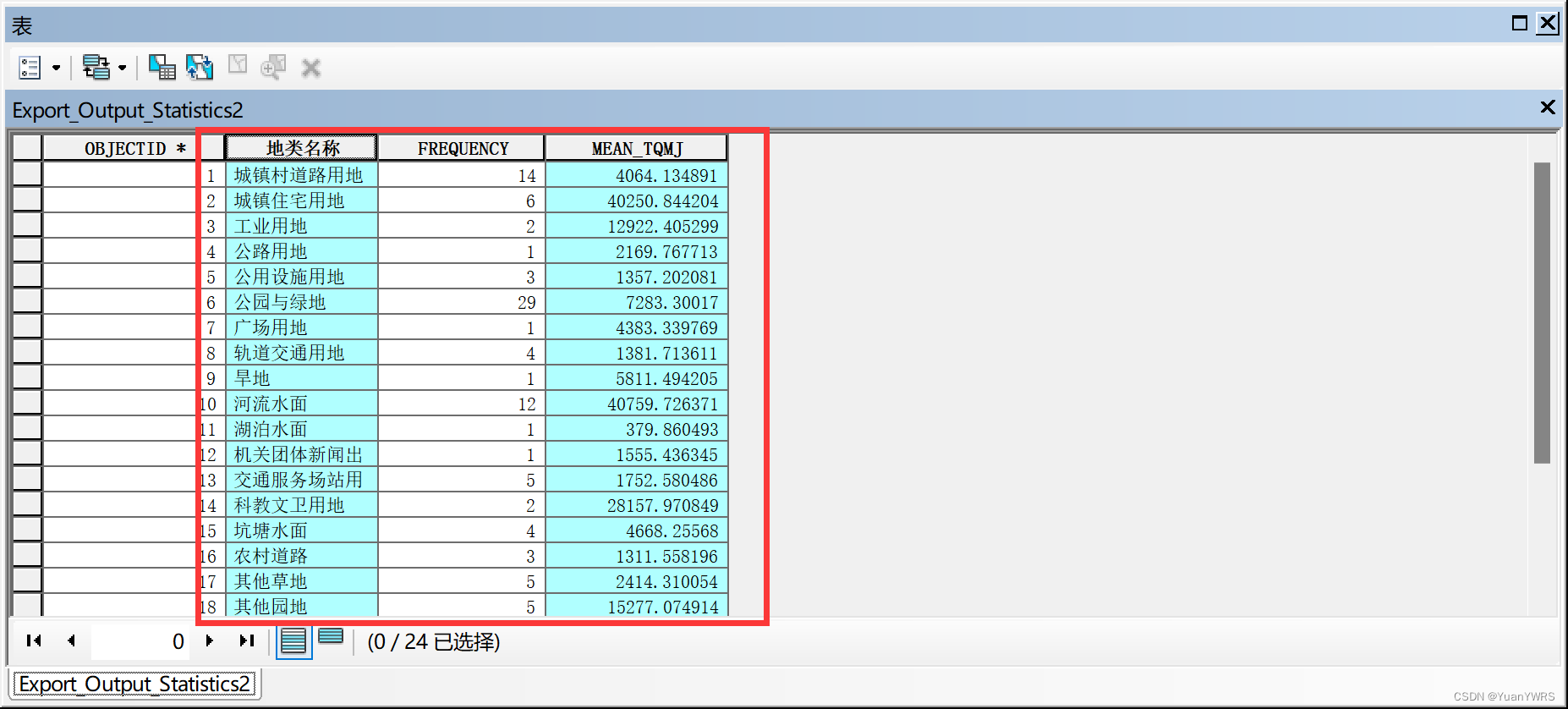Expand the Related Tables dropdown arrow
Image resolution: width=1568 pixels, height=709 pixels.
click(123, 68)
